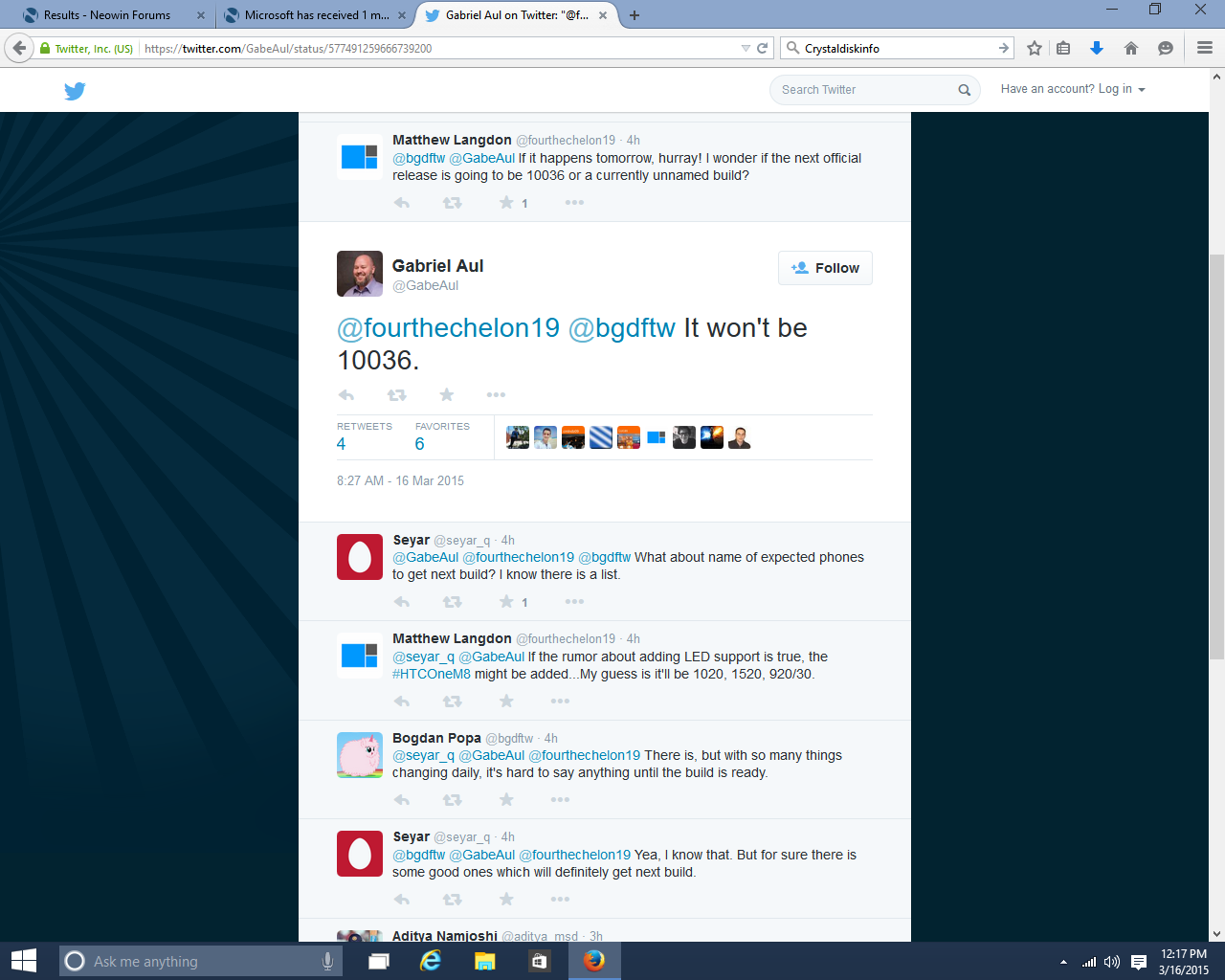This screenshot has width=1225, height=980.
Task: Retweet Matthew Langdon's 'happens tomorrow' tweet
Action: [x=452, y=203]
